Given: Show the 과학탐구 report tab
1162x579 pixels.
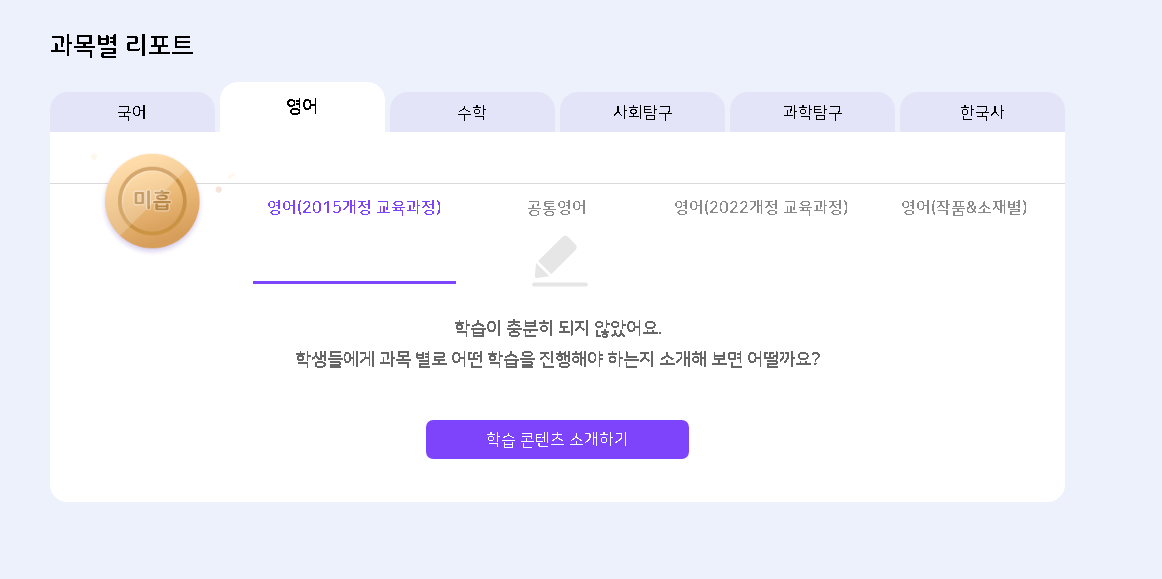Looking at the screenshot, I should 812,112.
